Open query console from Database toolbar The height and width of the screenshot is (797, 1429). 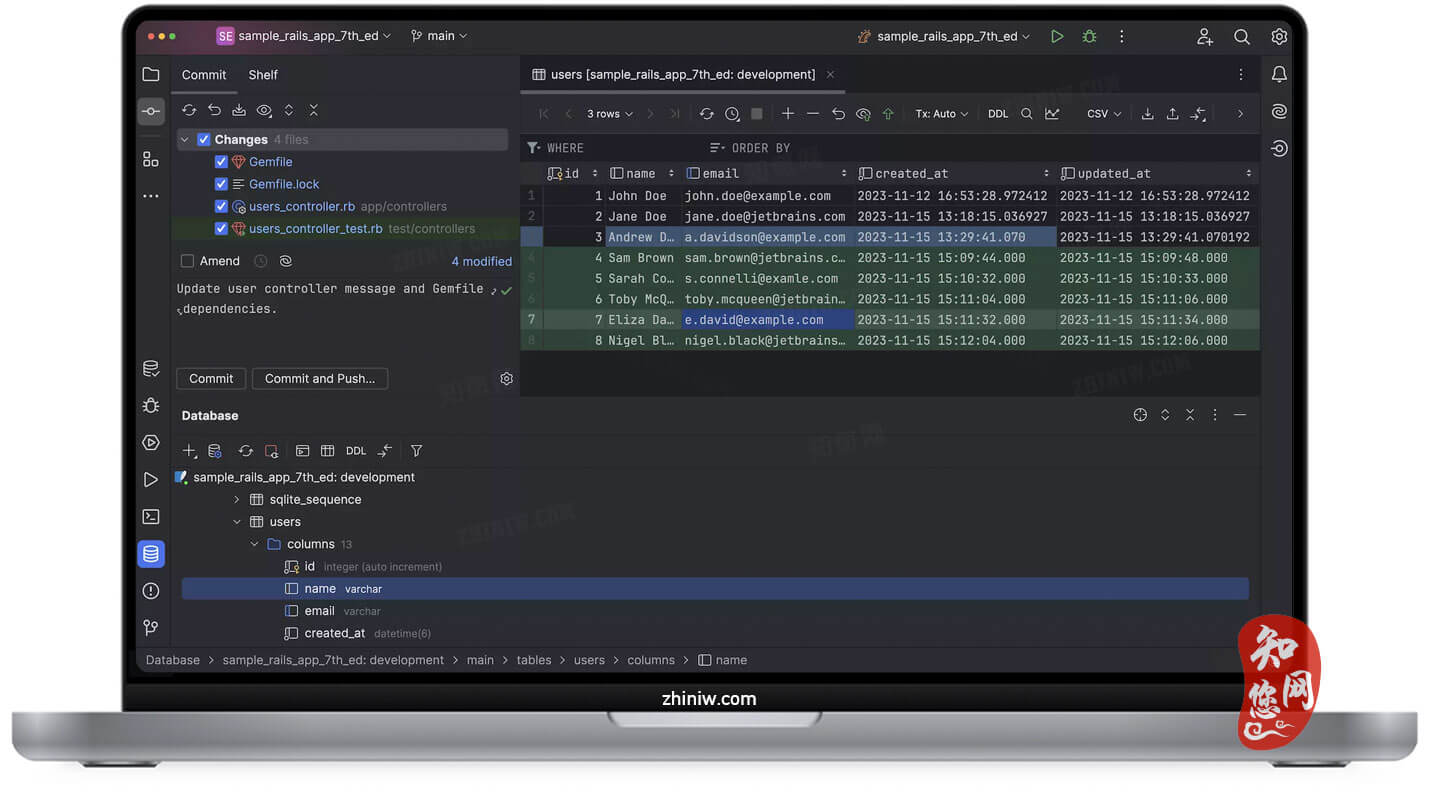(x=302, y=451)
